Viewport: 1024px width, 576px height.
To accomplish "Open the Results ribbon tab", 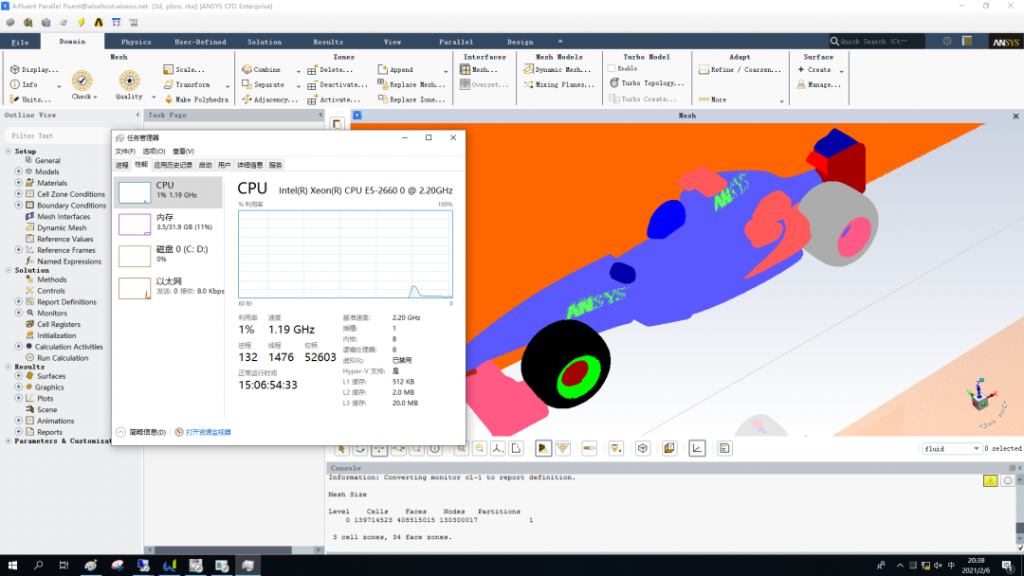I will [328, 42].
